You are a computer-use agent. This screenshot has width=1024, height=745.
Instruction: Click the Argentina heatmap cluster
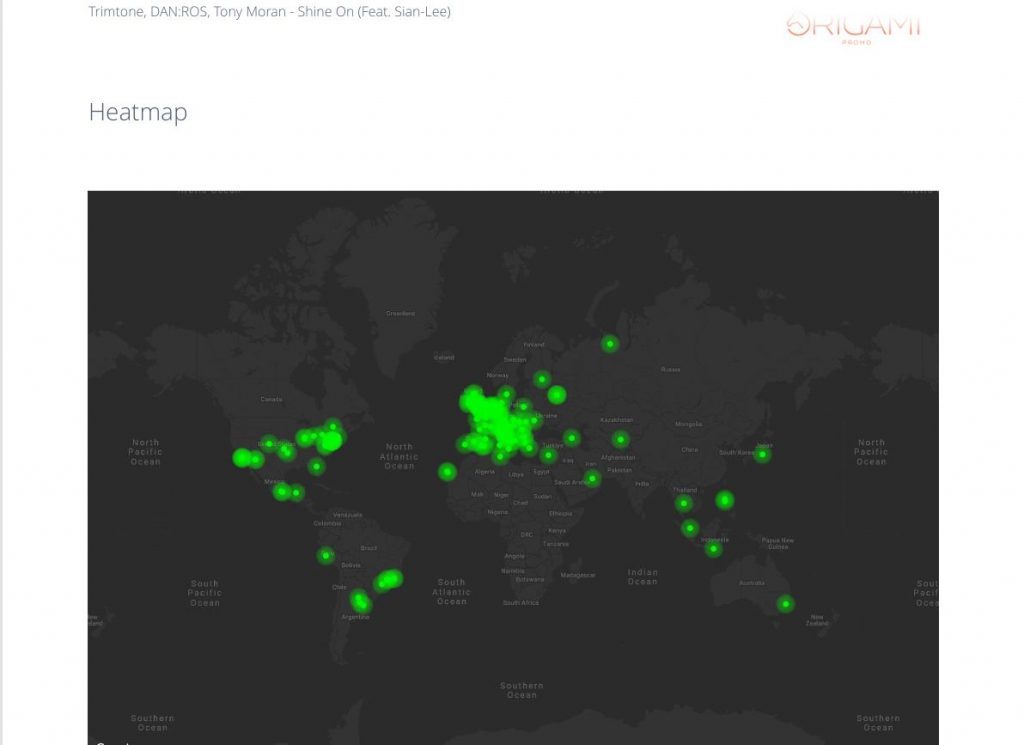point(360,601)
